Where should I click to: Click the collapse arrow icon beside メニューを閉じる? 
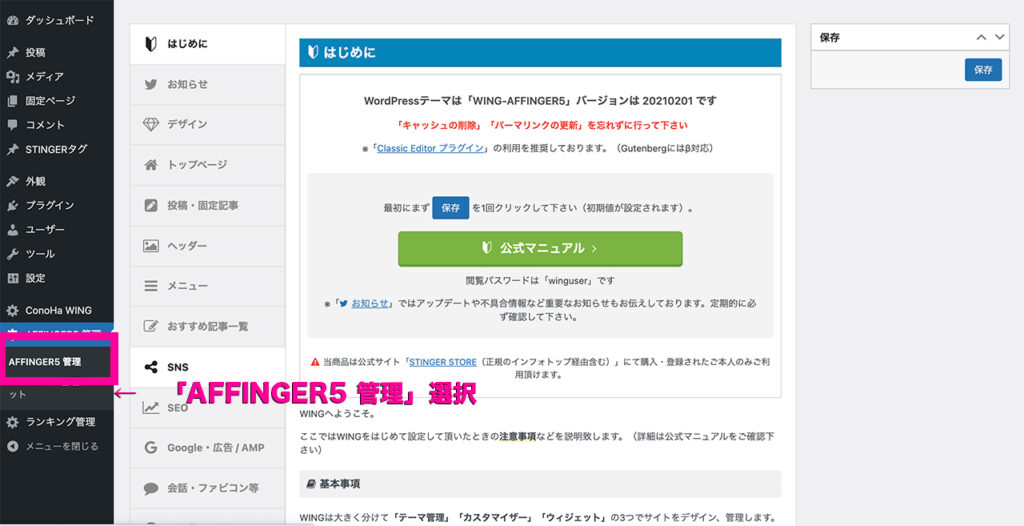pos(12,446)
